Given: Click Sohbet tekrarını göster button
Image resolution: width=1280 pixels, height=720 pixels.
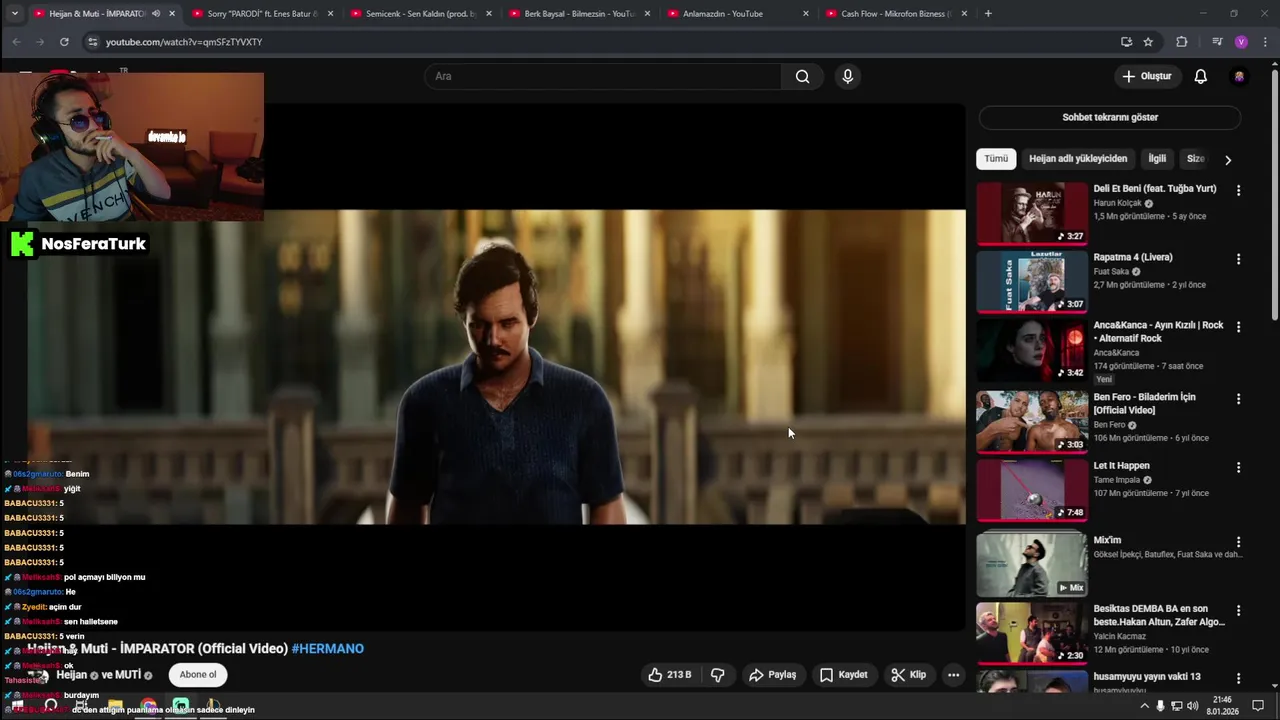Looking at the screenshot, I should 1110,117.
